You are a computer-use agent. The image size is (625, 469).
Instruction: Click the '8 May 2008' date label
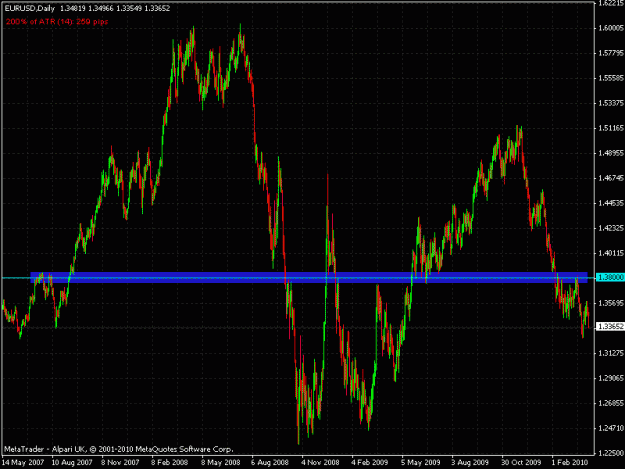point(220,462)
